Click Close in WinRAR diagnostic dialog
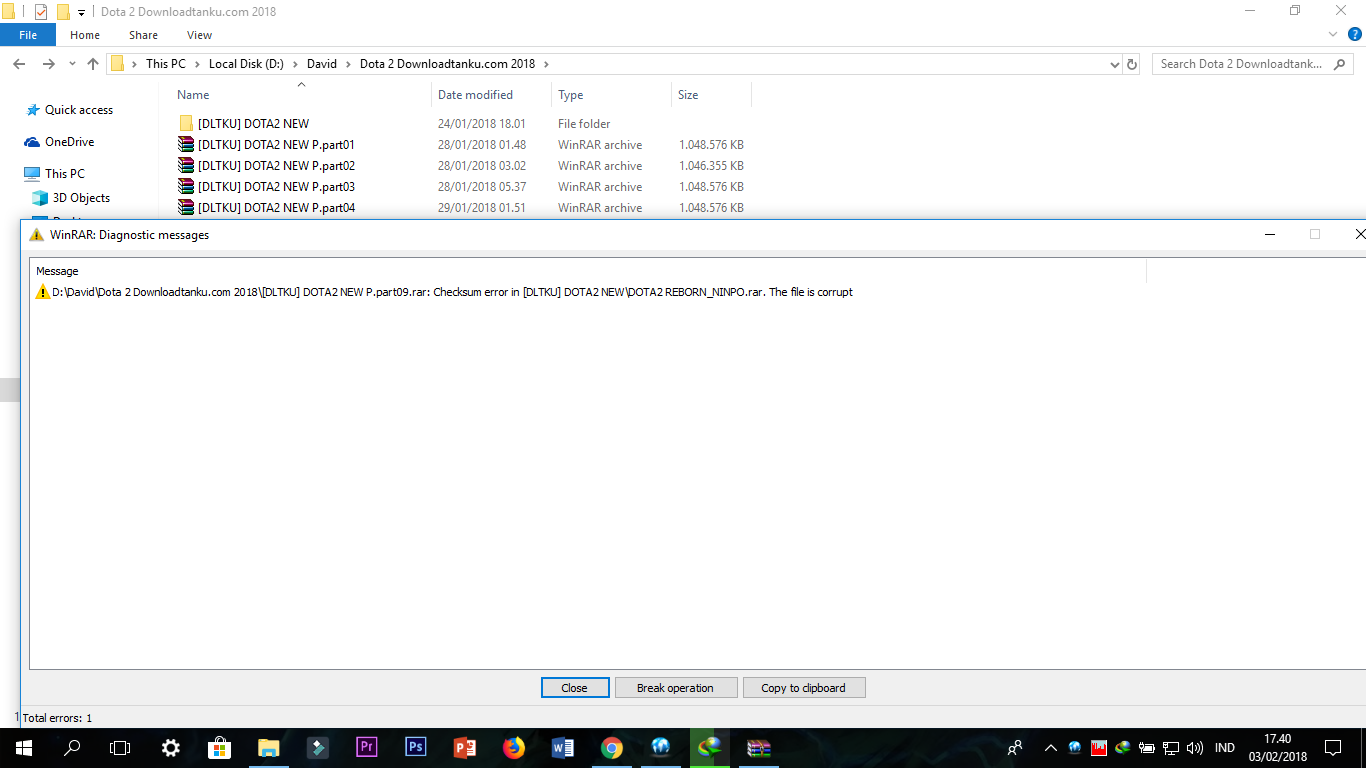This screenshot has width=1366, height=768. pos(575,688)
